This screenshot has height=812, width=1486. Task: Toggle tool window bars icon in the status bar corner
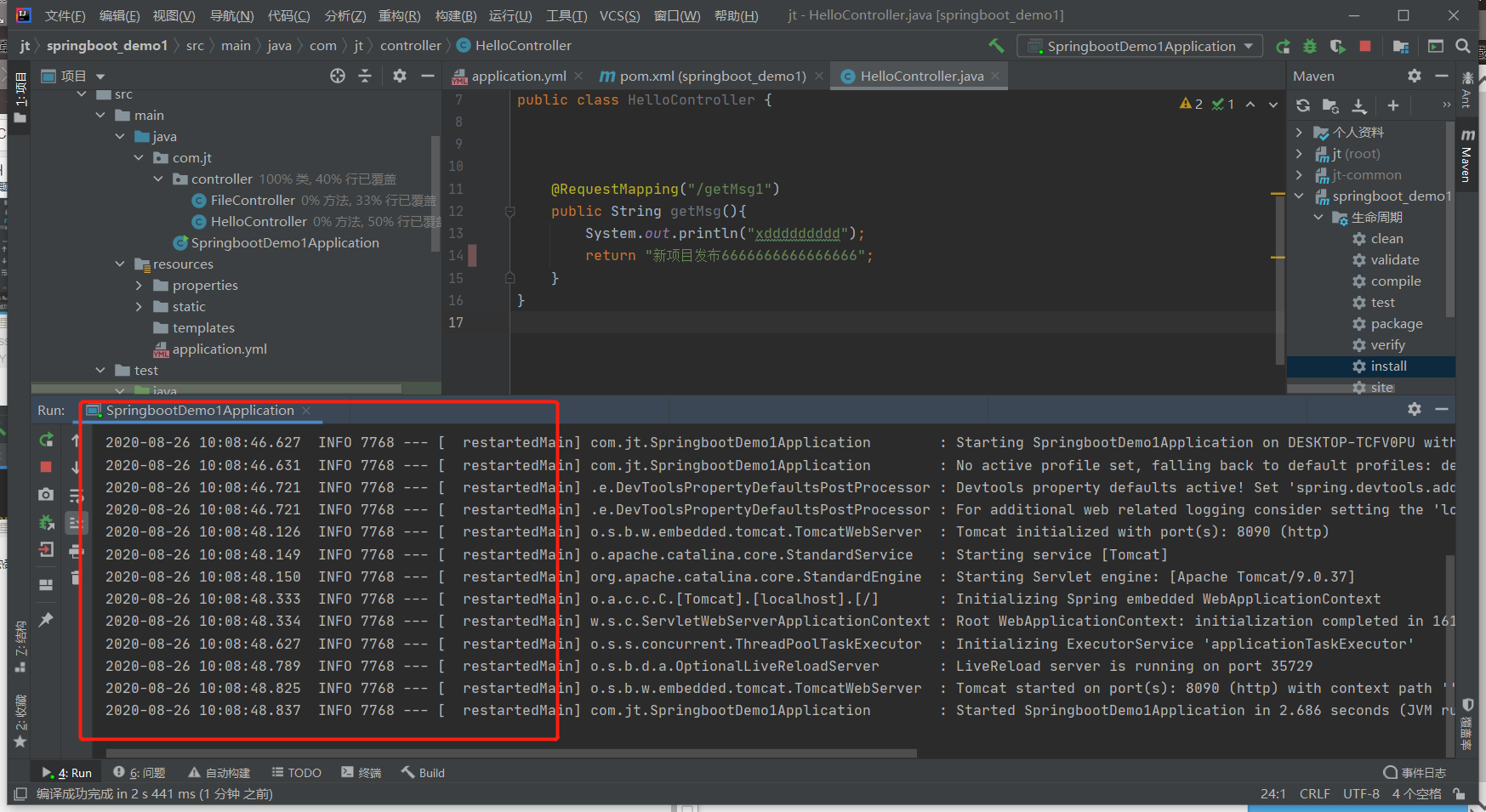pos(21,793)
